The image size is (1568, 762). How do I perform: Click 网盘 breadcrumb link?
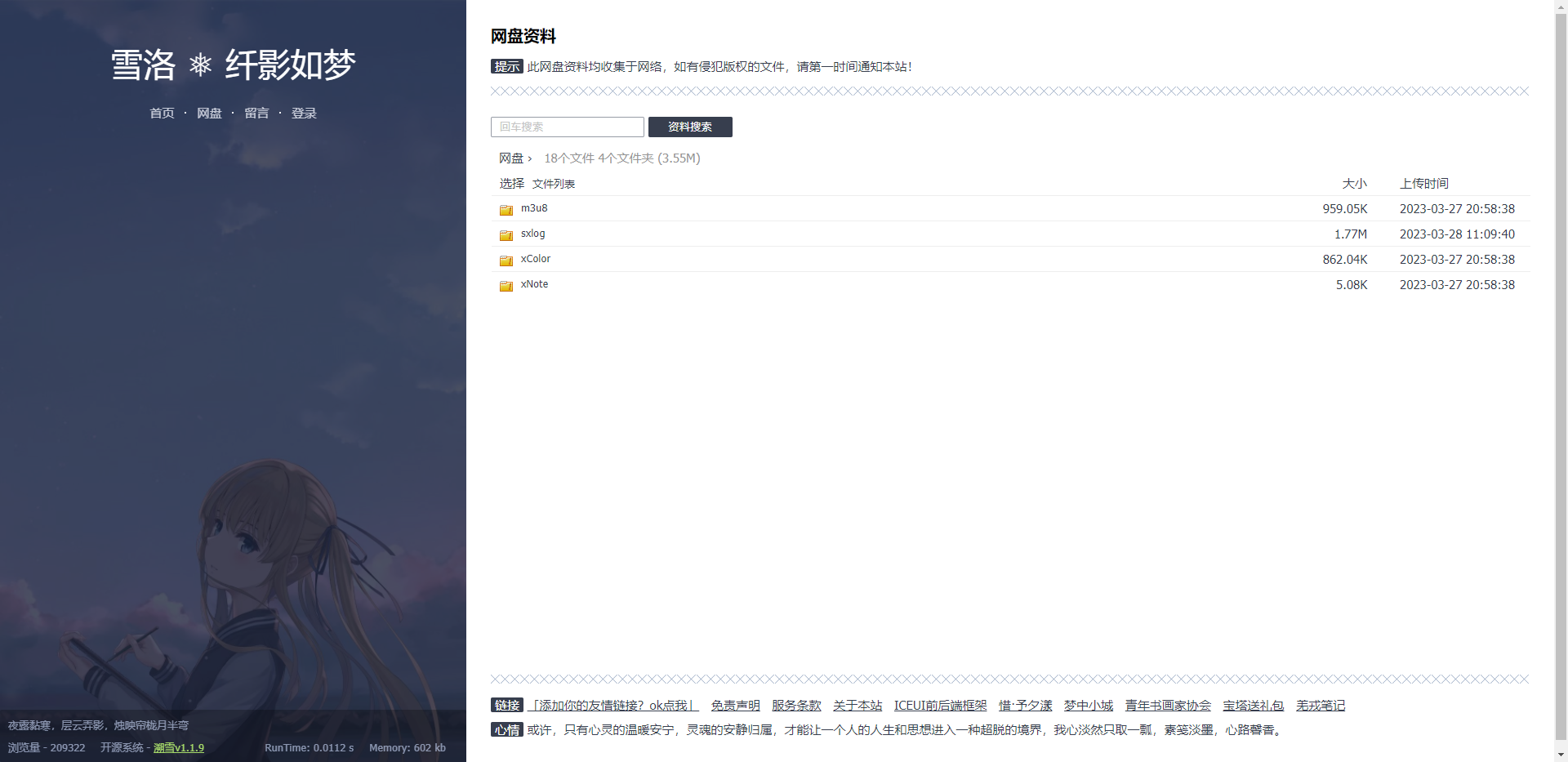[x=511, y=158]
